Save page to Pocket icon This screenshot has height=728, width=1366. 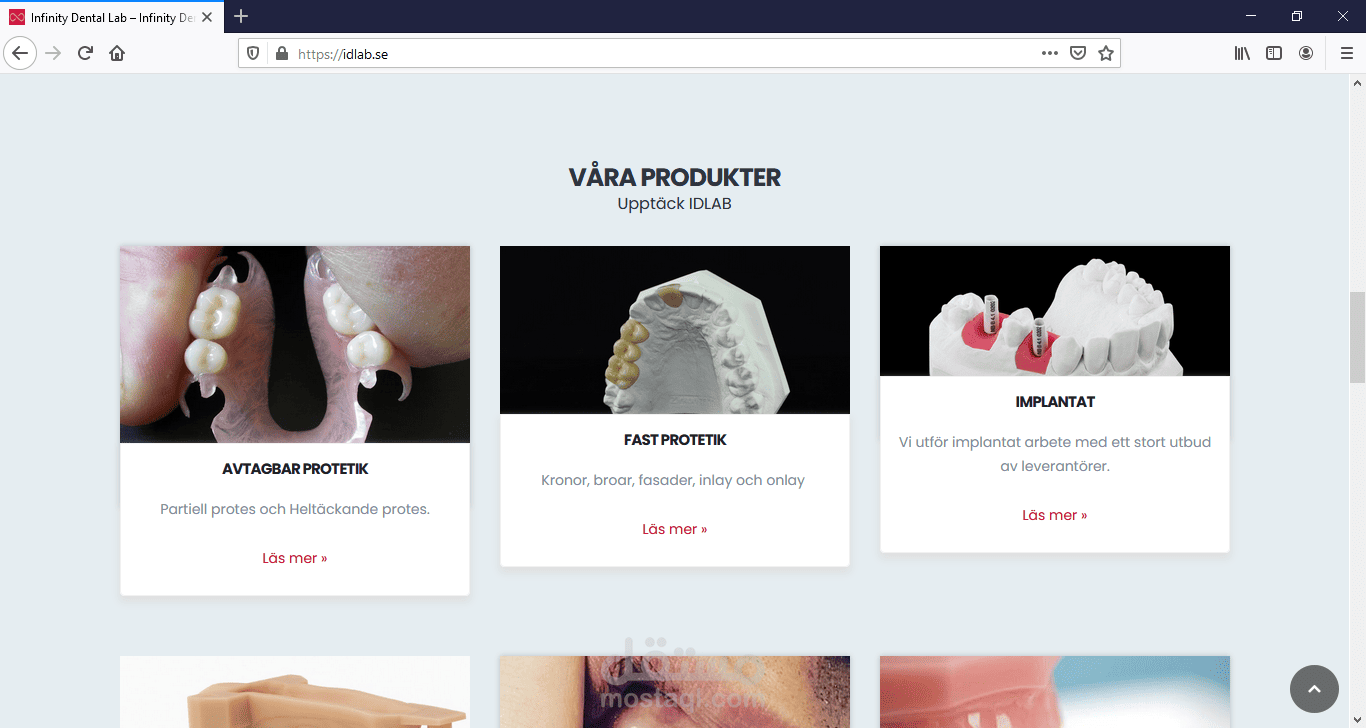tap(1078, 54)
